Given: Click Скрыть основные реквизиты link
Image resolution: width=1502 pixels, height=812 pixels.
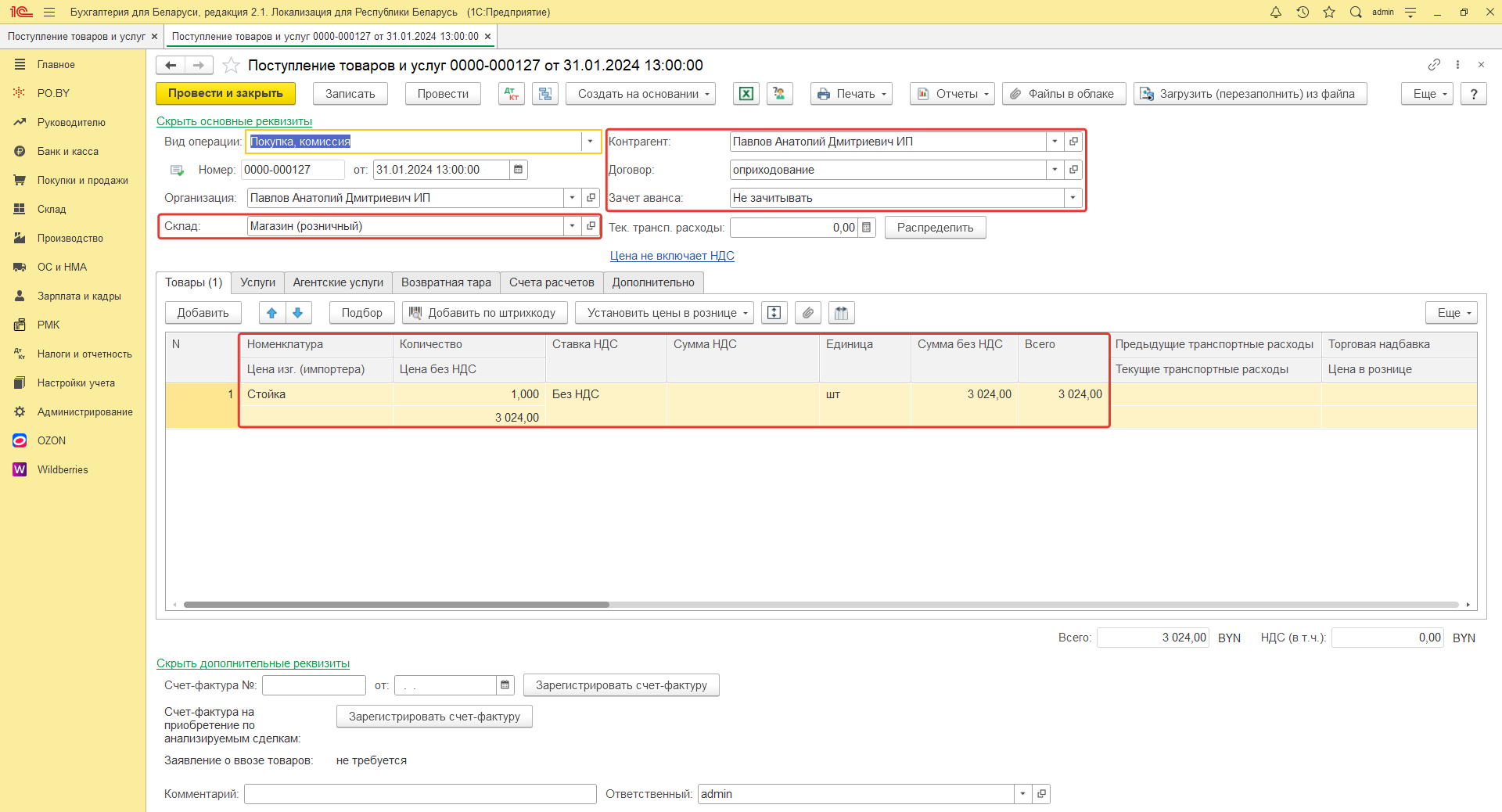Looking at the screenshot, I should [234, 121].
